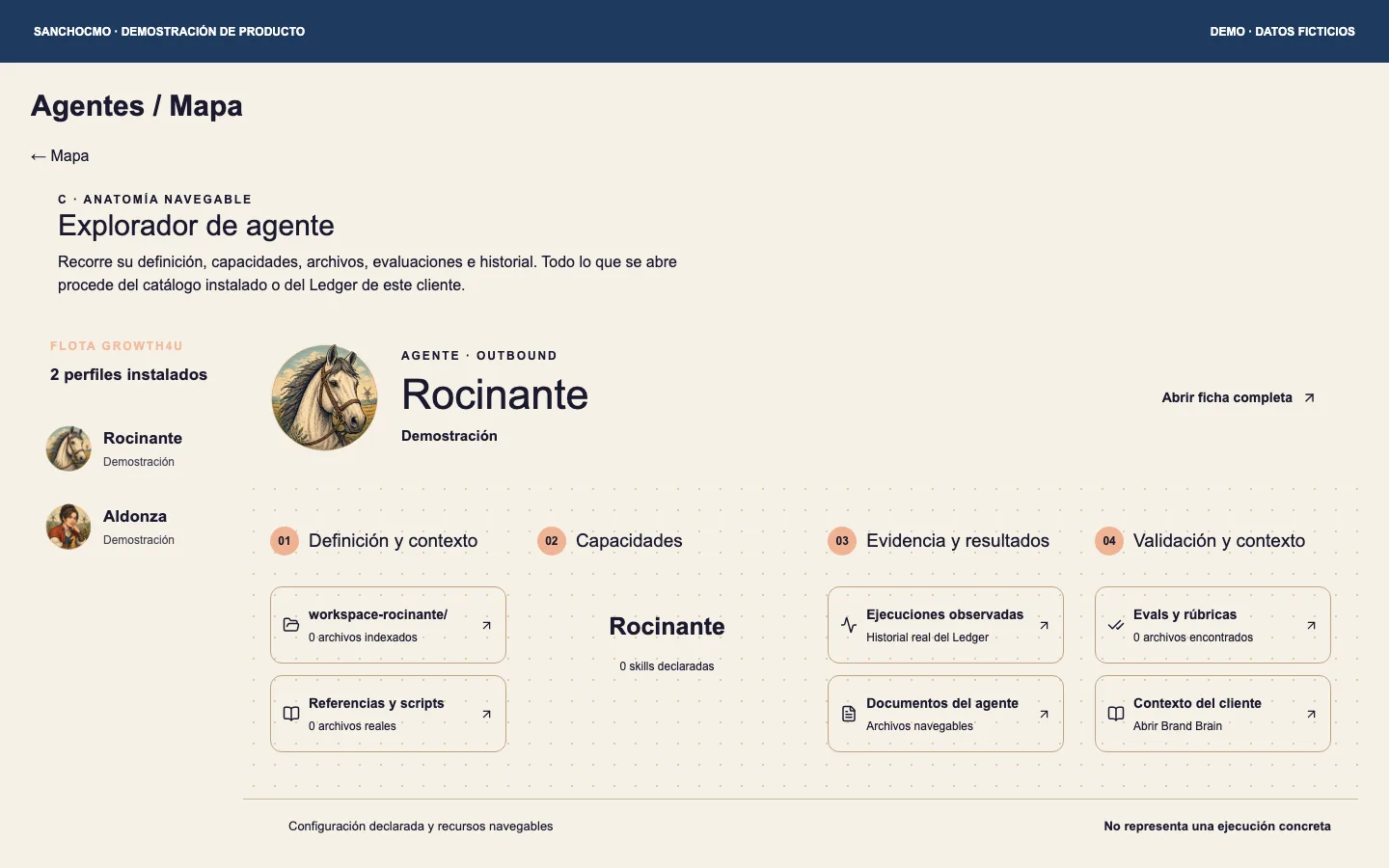1389x868 pixels.
Task: Go back via the ← Mapa link
Action: 60,156
